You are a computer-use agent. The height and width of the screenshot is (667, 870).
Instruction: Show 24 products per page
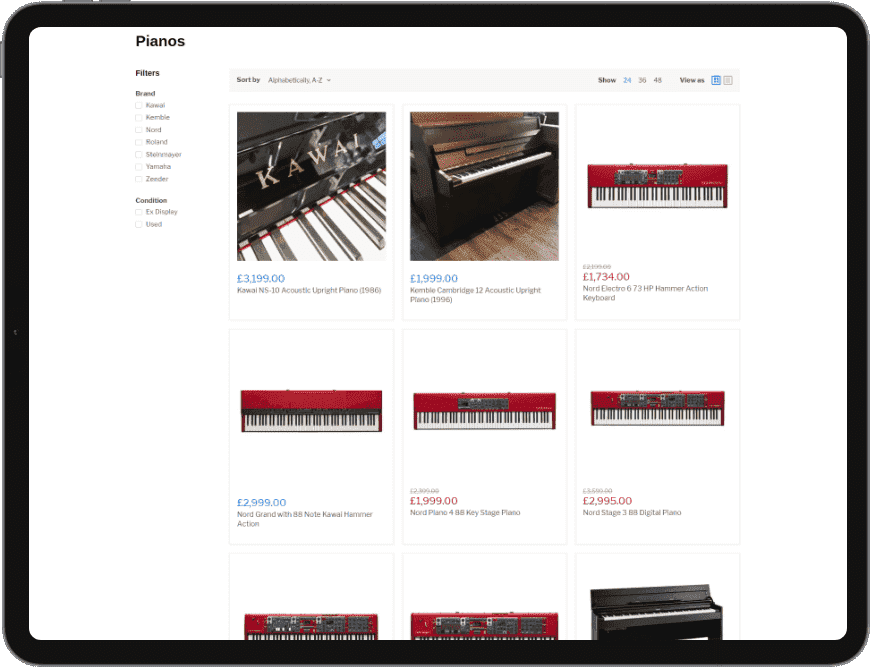point(627,80)
